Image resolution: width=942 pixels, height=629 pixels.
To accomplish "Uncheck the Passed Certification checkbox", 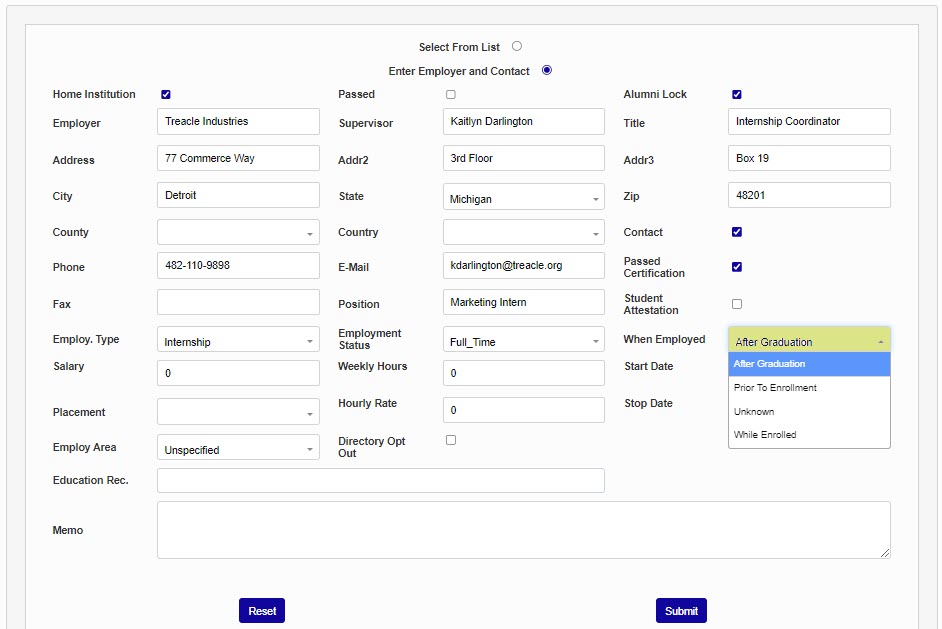I will [737, 267].
